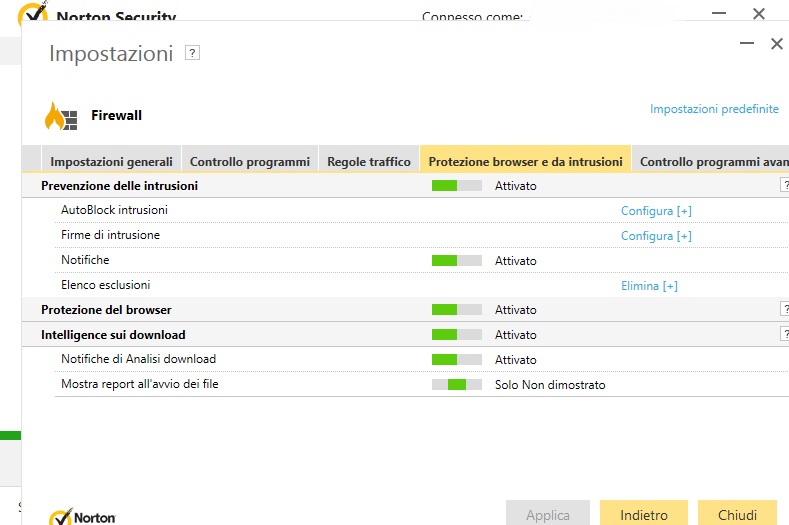This screenshot has width=789, height=525.
Task: Click Impostazioni predefinite link
Action: pos(714,109)
